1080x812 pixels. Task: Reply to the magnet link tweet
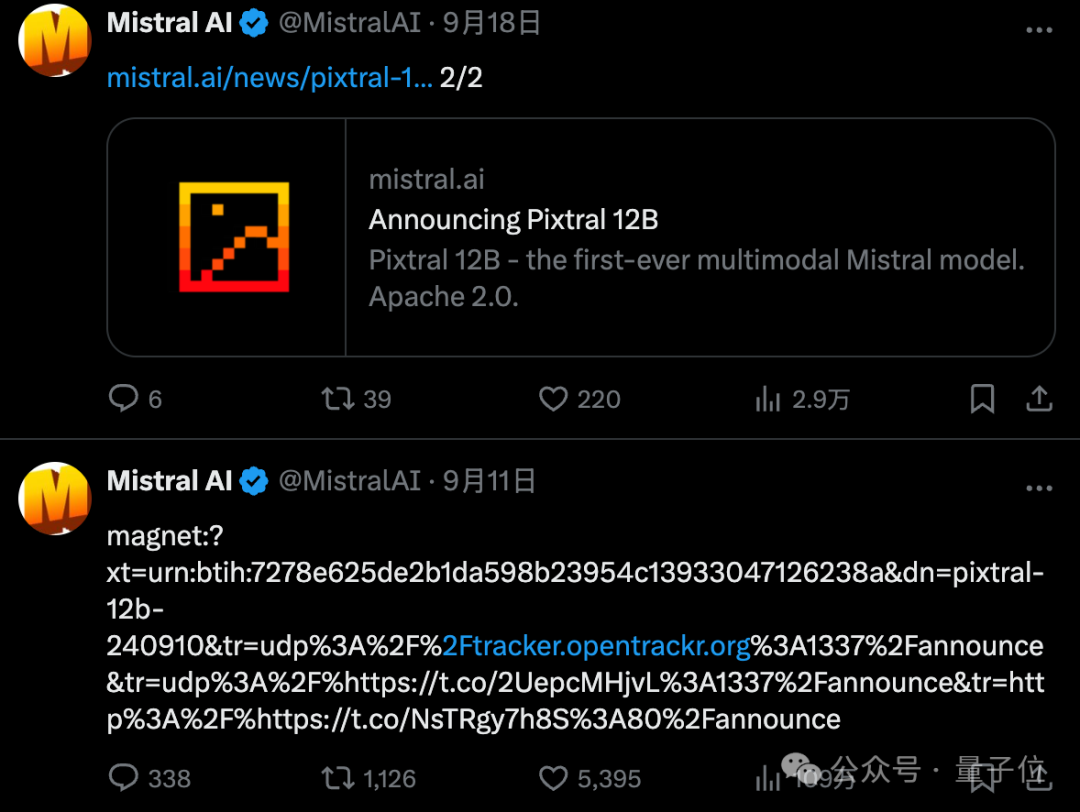tap(125, 778)
